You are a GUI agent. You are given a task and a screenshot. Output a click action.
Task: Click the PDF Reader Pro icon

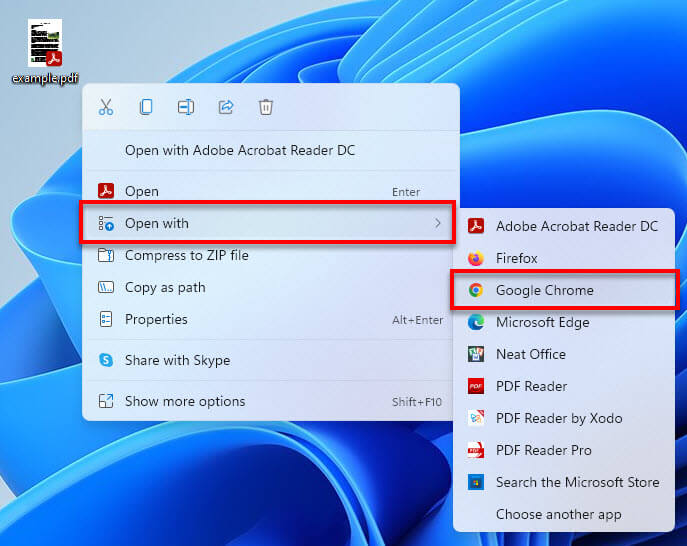pos(476,450)
